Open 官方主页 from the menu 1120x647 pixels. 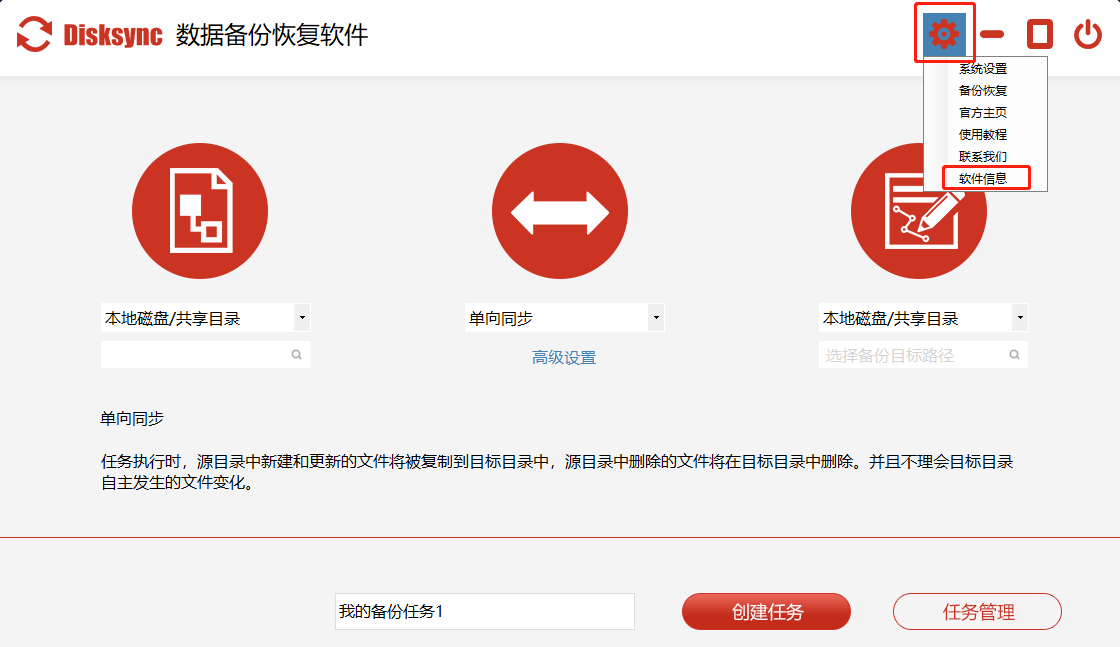[x=983, y=113]
